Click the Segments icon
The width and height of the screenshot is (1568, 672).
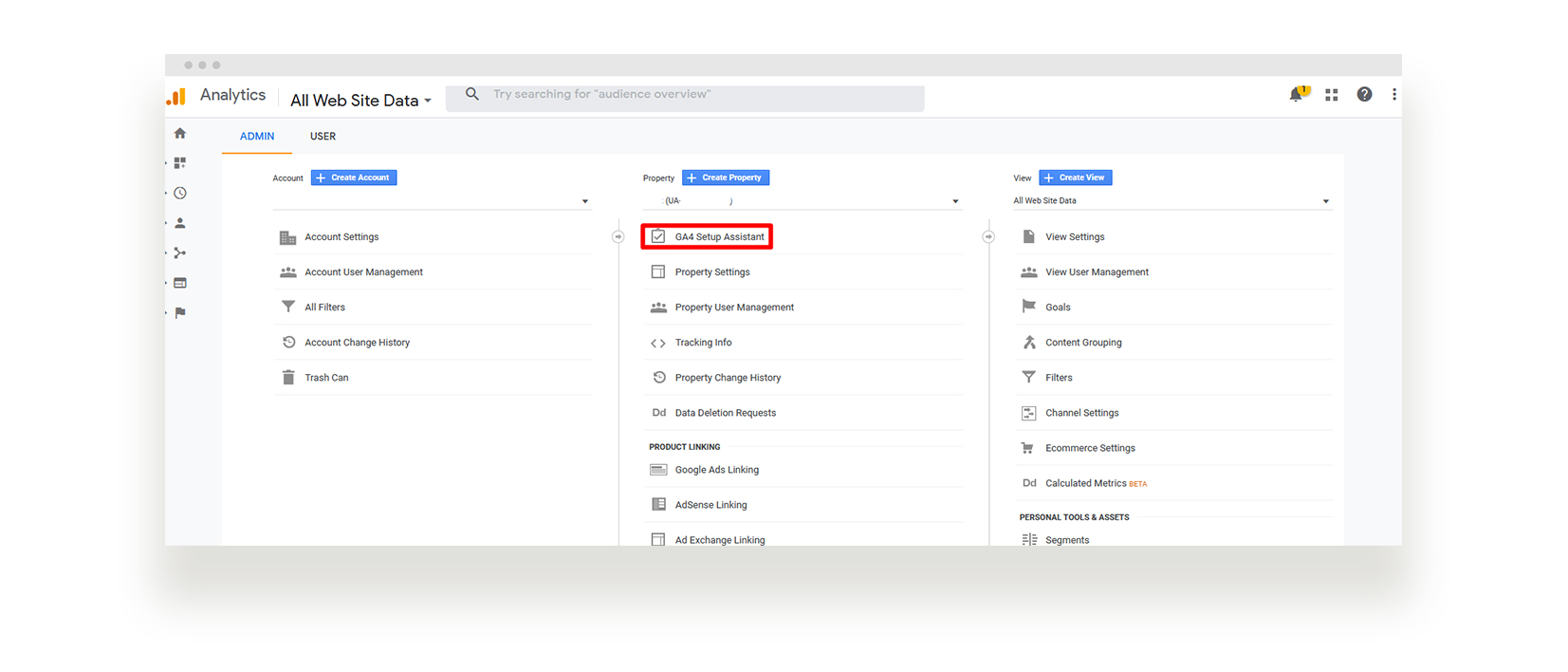click(1029, 539)
